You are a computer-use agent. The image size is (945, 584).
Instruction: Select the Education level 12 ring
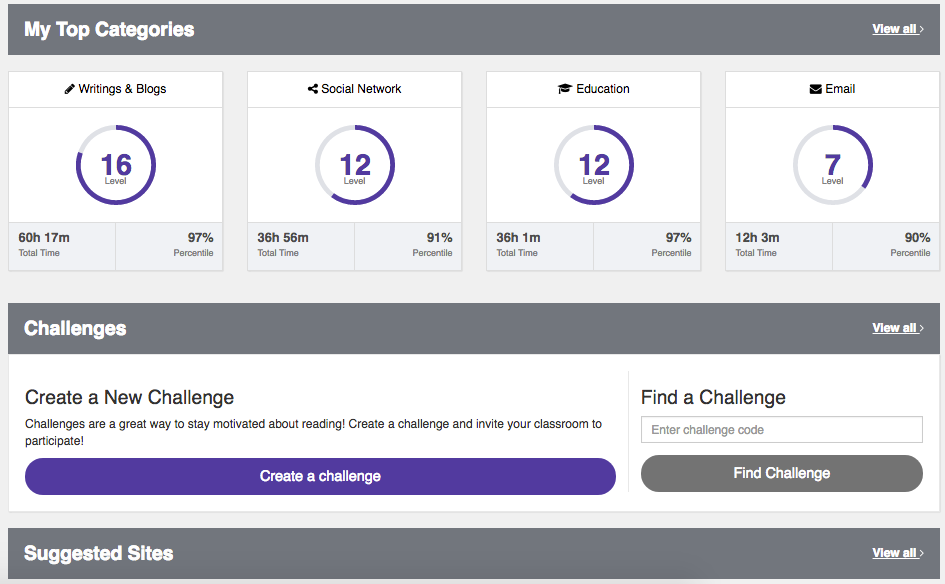pos(594,165)
